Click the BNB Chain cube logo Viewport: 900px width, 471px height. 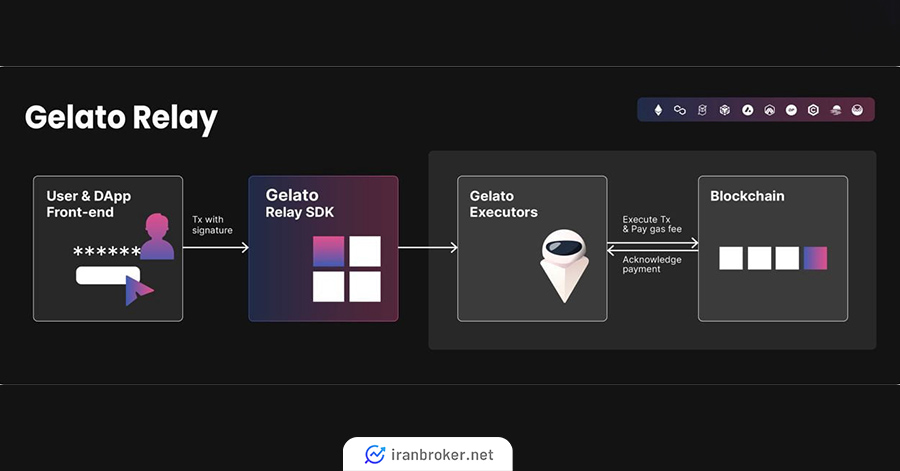pyautogui.click(x=724, y=110)
